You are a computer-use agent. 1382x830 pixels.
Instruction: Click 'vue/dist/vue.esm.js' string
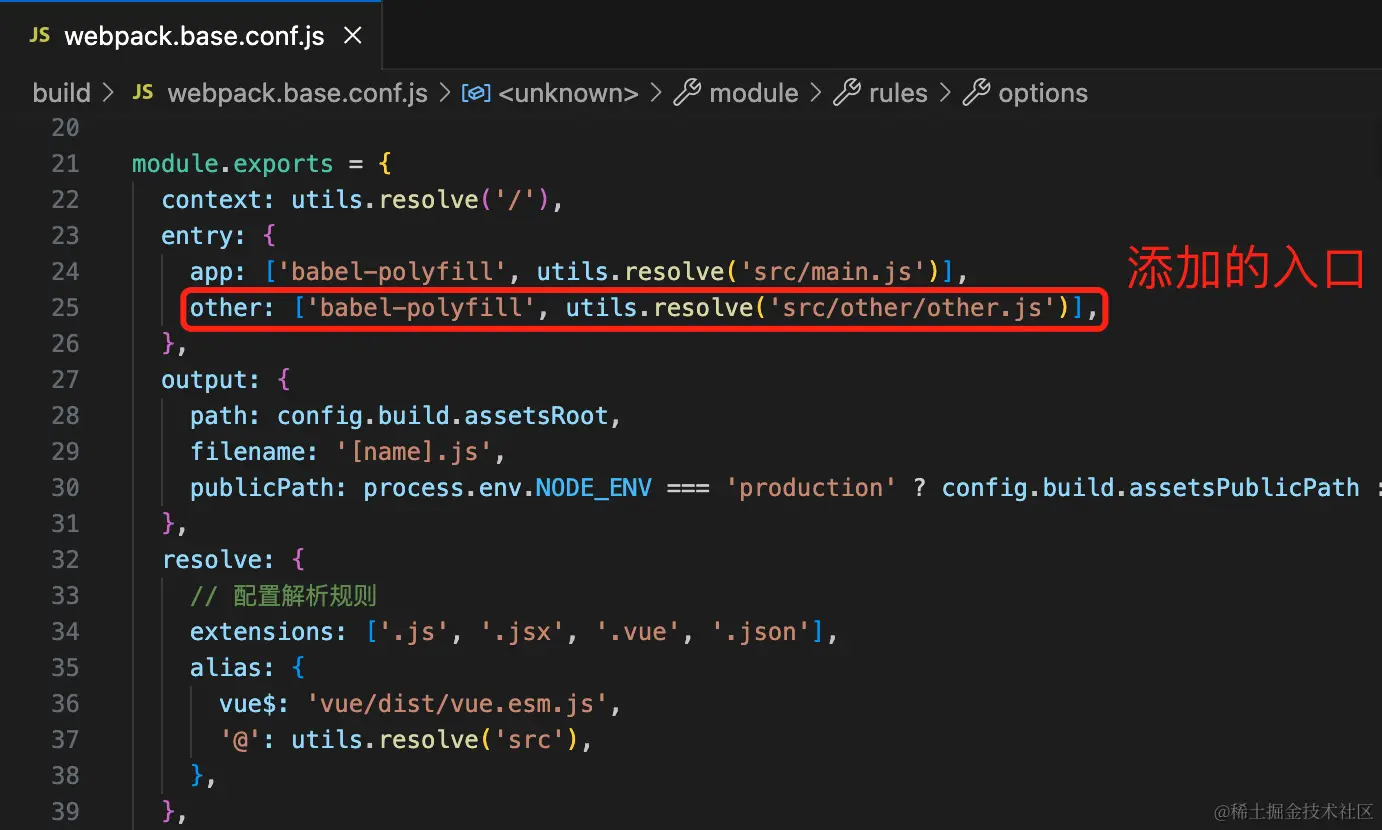(457, 704)
